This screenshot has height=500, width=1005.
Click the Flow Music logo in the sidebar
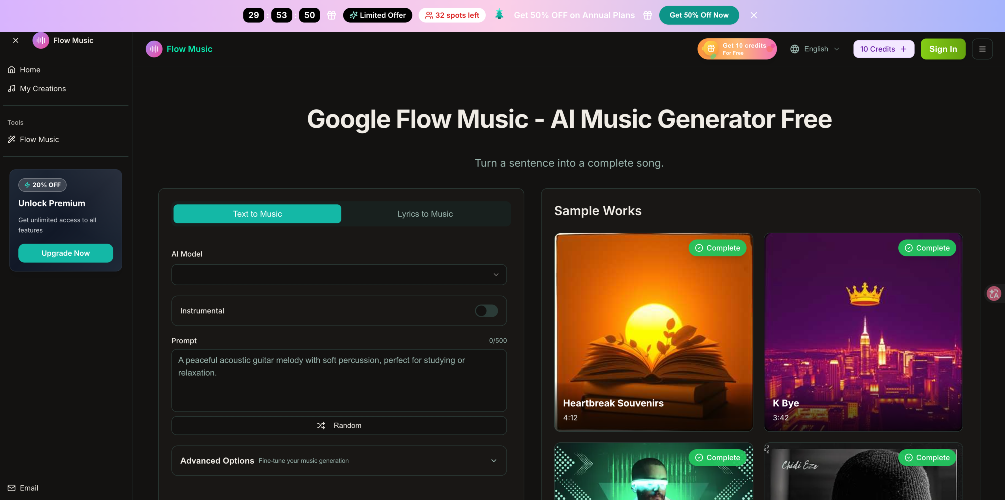(x=40, y=40)
